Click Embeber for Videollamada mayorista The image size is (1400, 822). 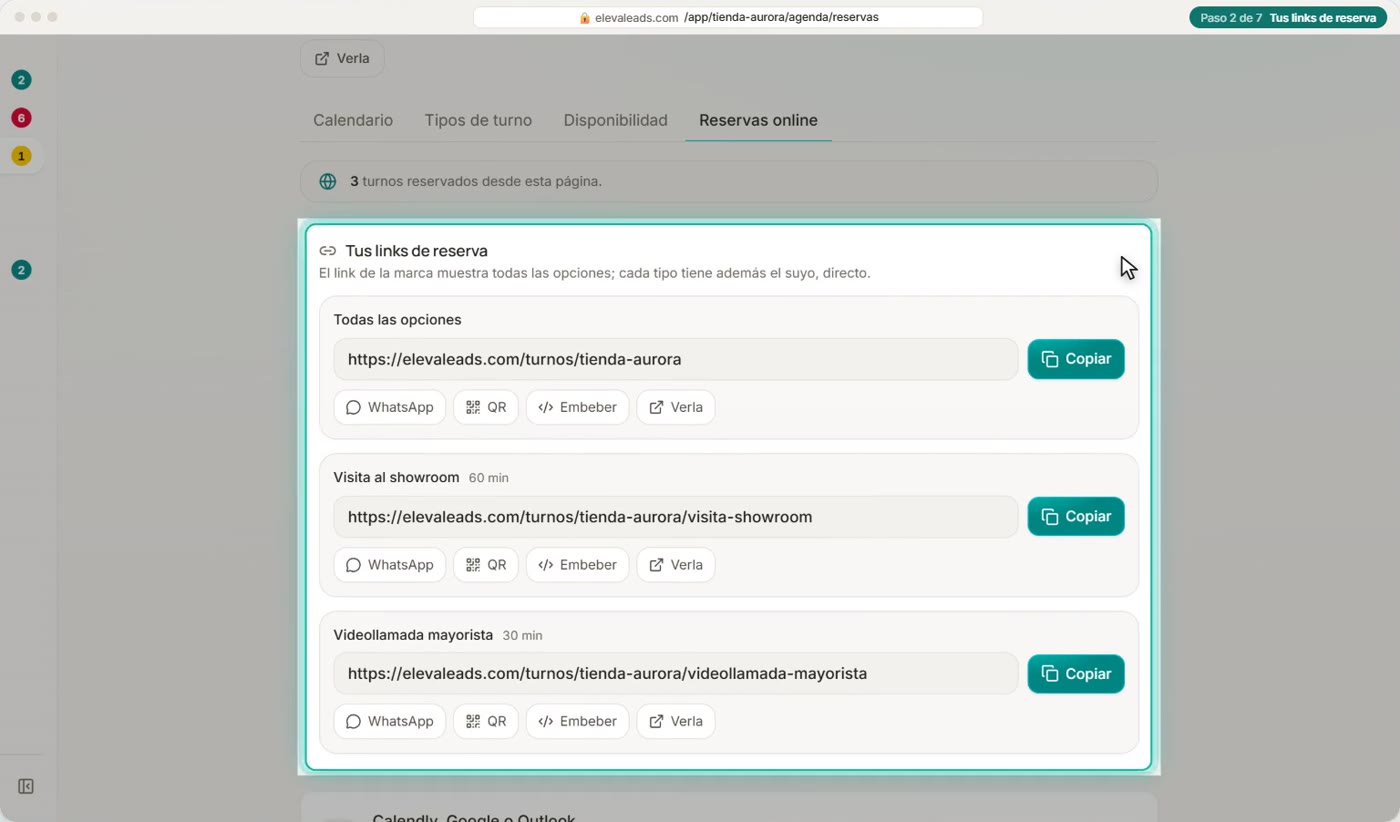[577, 721]
